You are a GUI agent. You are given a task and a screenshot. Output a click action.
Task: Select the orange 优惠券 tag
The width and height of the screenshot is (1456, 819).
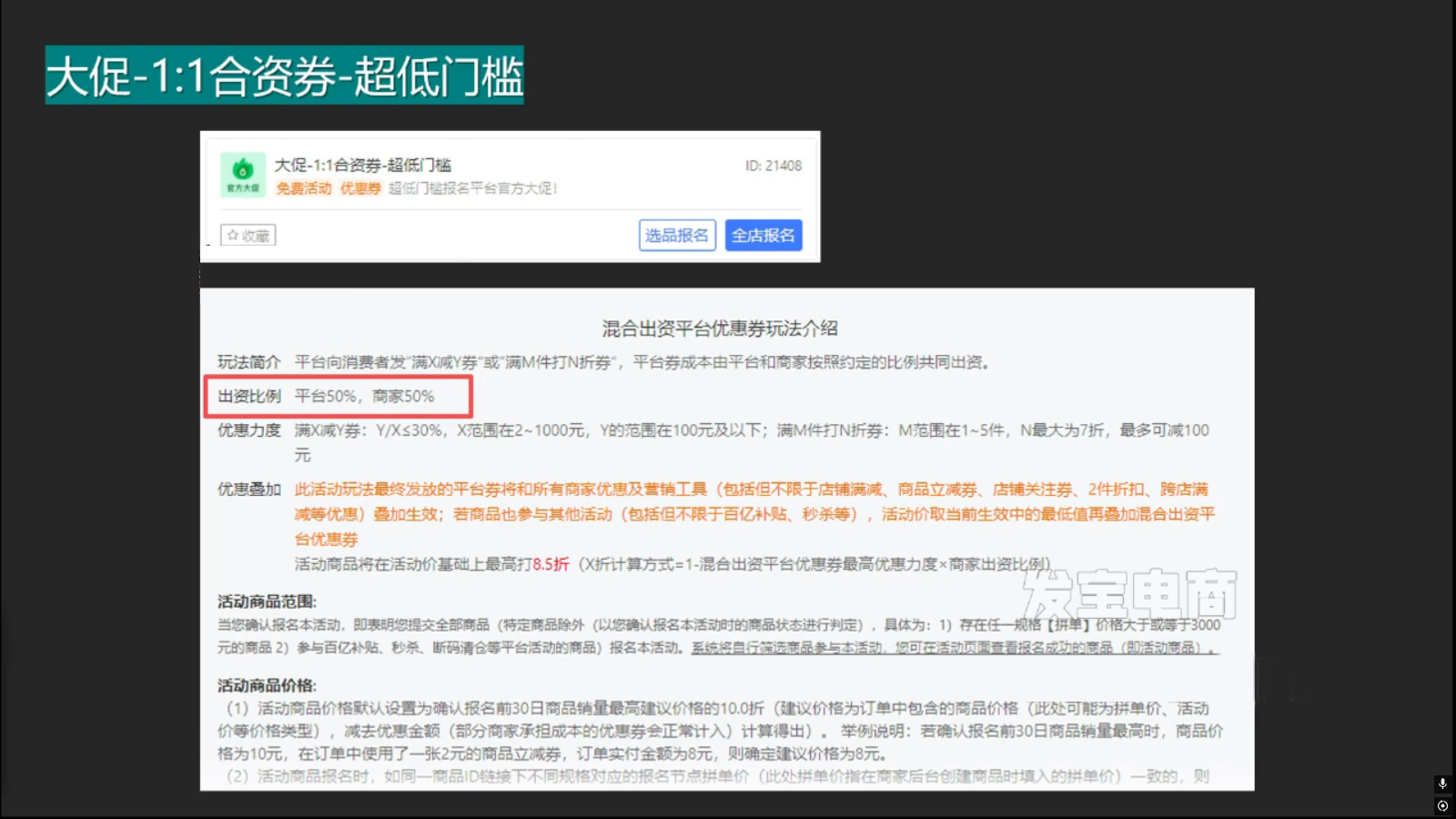click(360, 188)
